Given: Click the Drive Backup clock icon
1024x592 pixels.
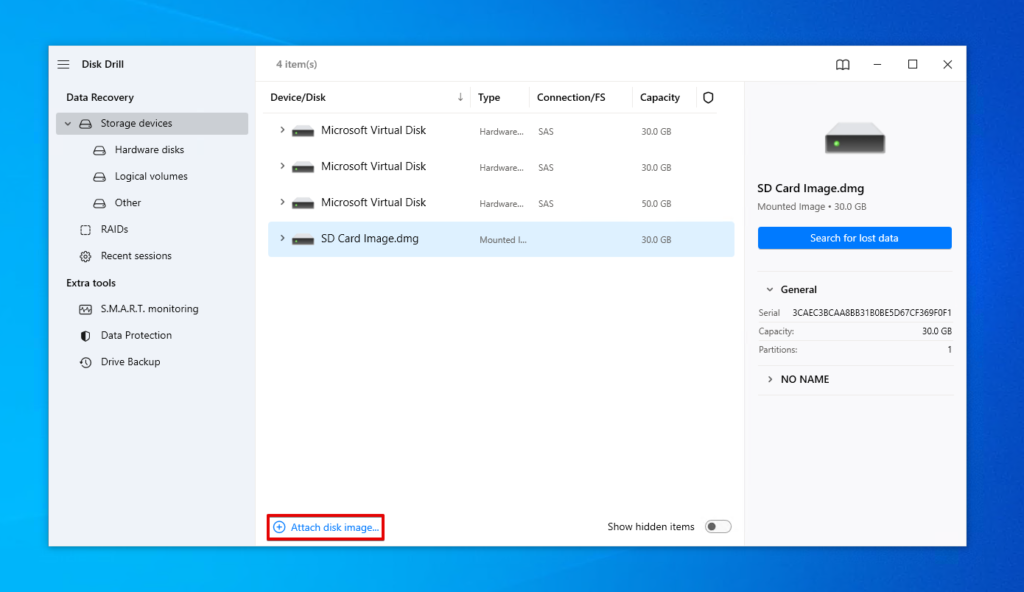Looking at the screenshot, I should point(85,362).
